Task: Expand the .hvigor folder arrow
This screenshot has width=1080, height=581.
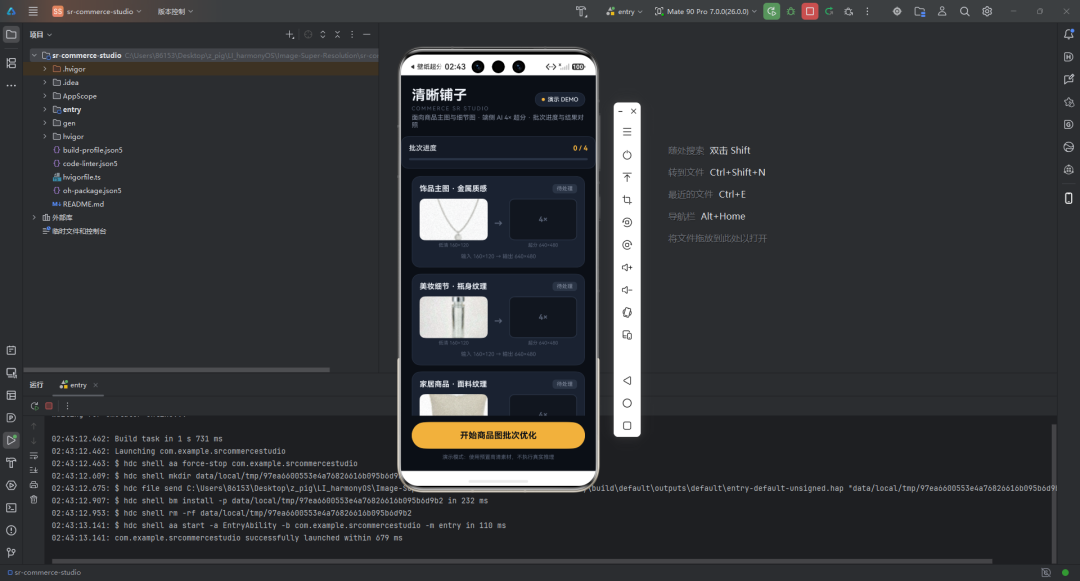Action: click(45, 69)
